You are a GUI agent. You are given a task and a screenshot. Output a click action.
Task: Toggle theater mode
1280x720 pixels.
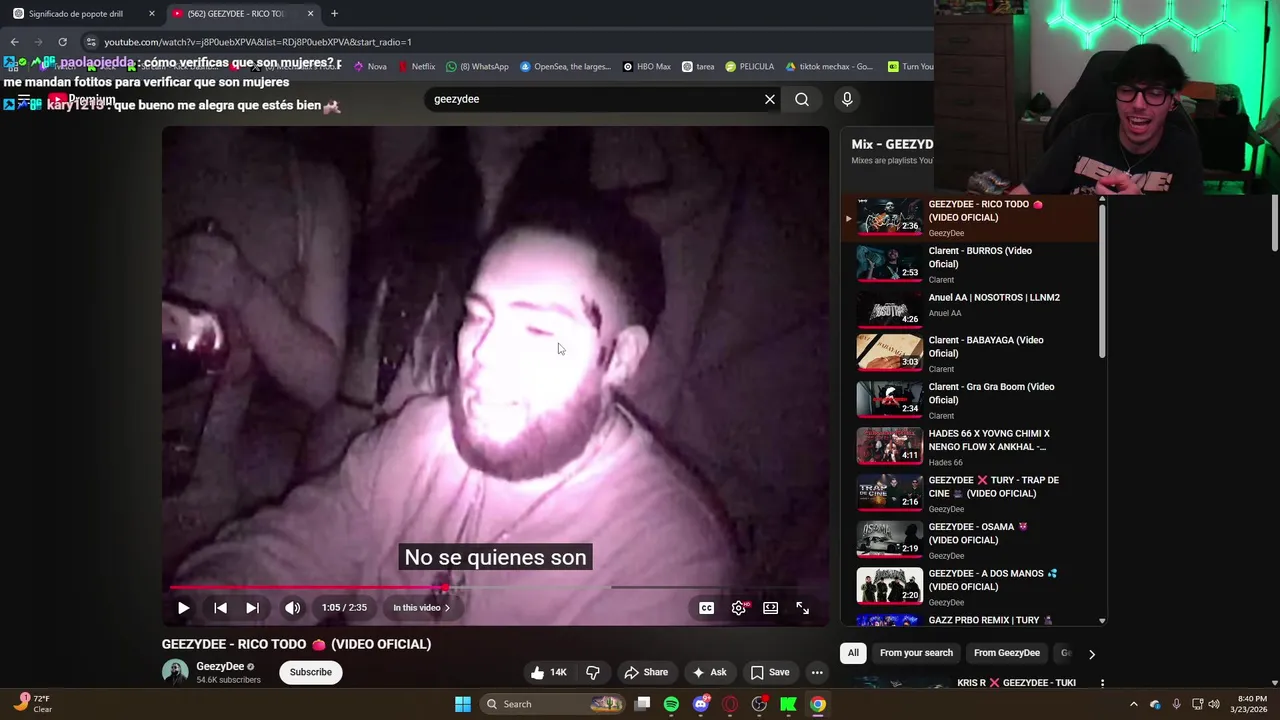(770, 608)
